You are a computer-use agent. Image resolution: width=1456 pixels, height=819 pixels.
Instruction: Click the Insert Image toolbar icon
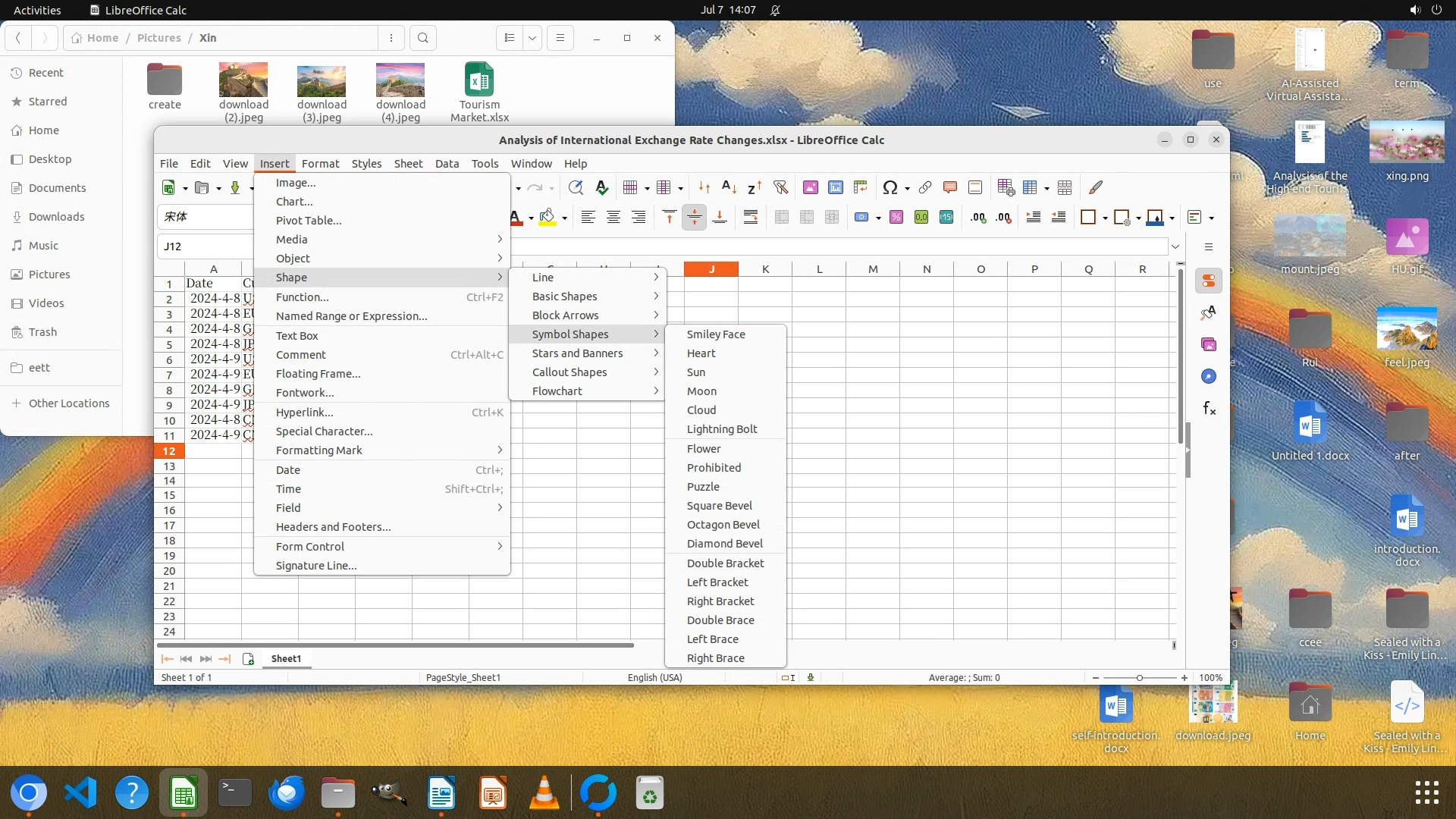(810, 187)
